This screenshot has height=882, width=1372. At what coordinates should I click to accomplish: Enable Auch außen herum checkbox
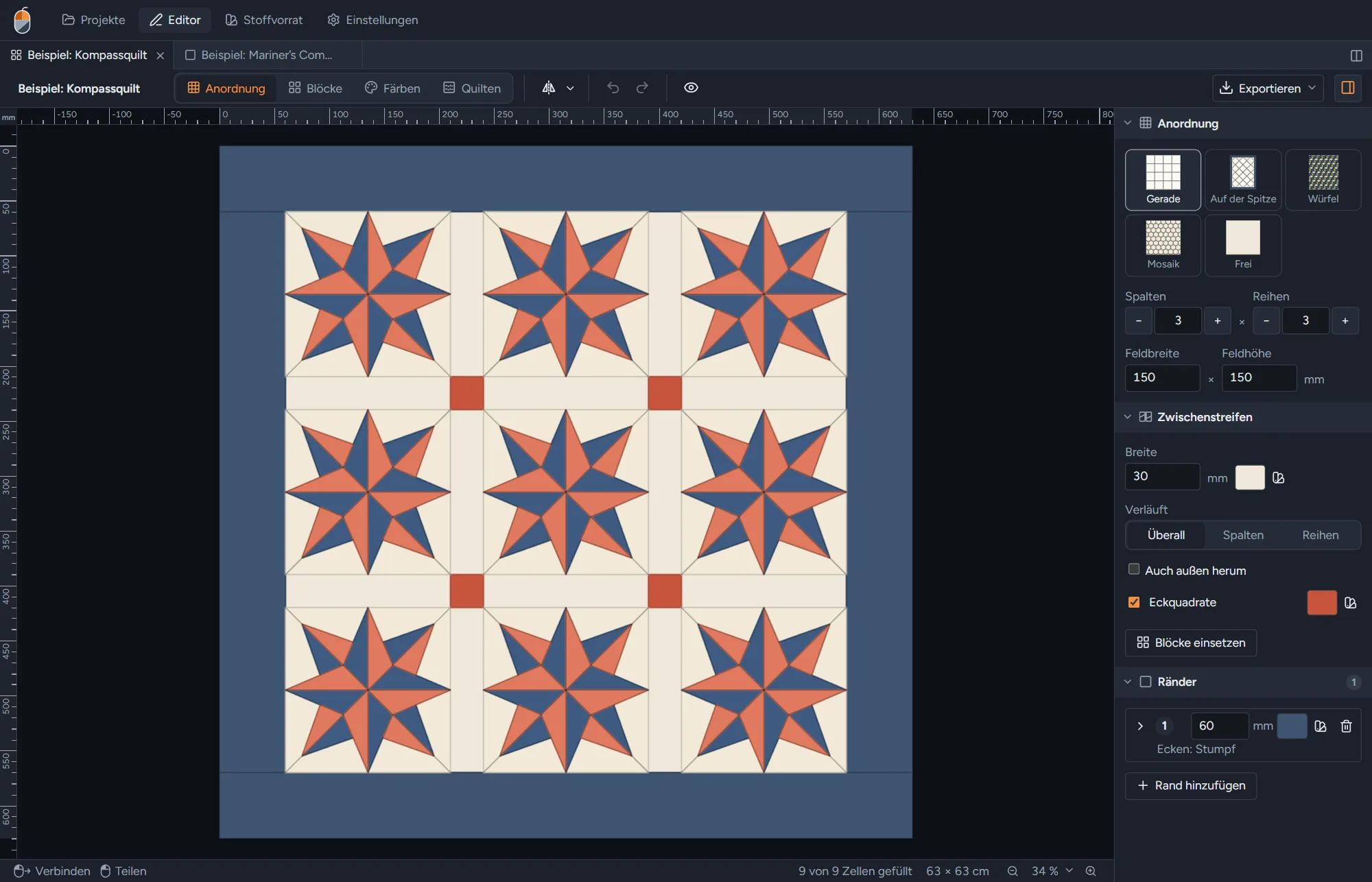pyautogui.click(x=1134, y=569)
